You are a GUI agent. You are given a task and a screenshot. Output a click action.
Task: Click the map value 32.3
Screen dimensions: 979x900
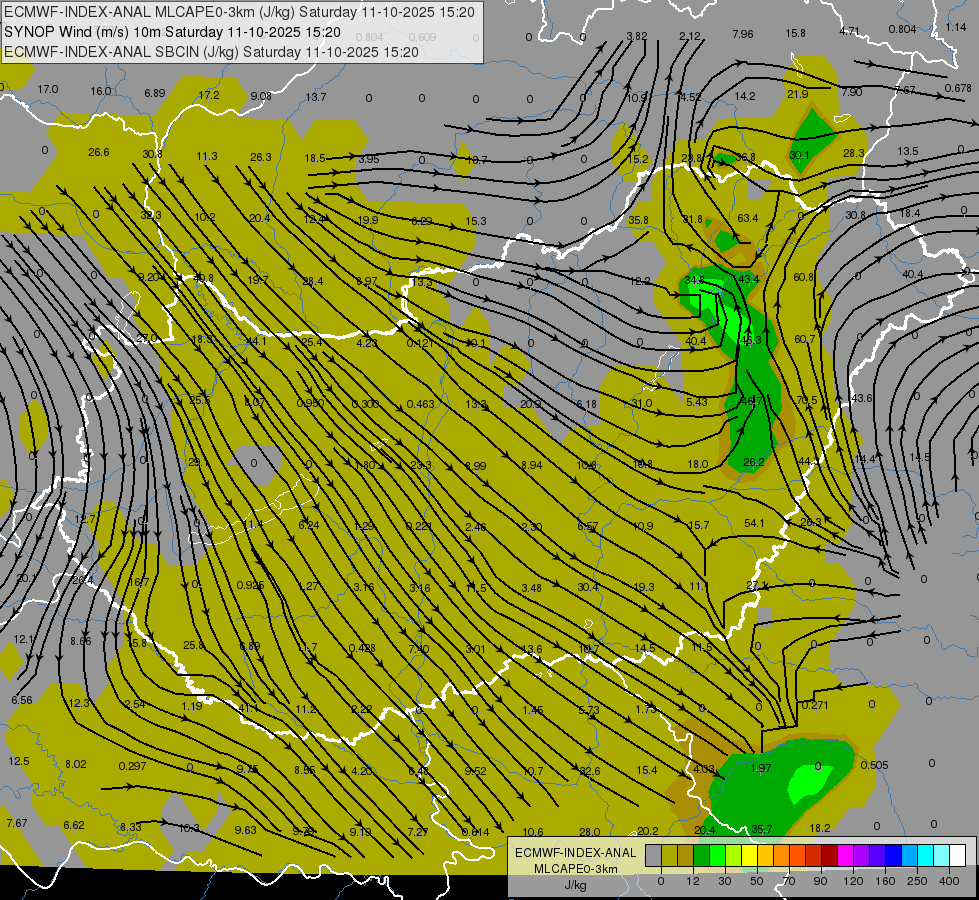150,215
